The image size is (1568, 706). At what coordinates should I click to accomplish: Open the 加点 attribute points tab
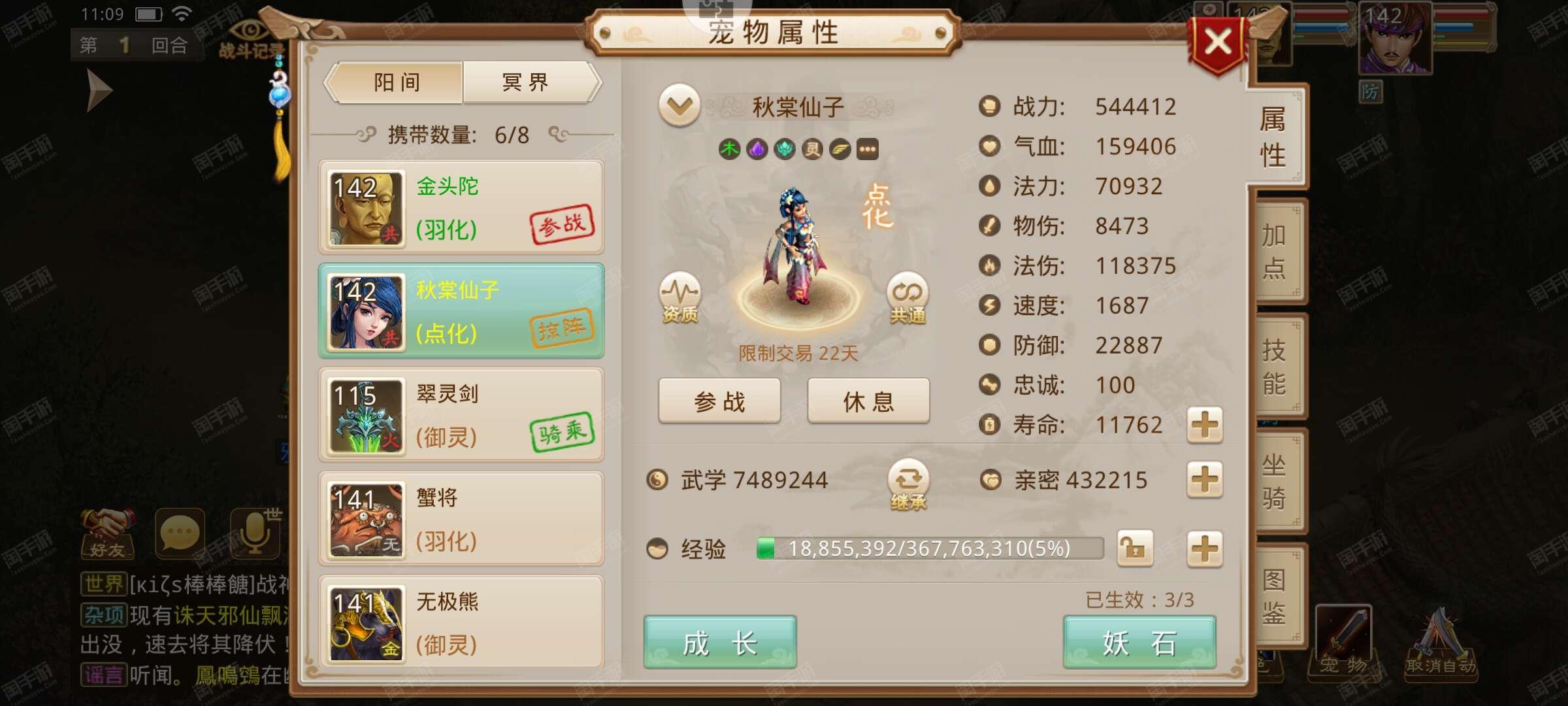coord(1275,252)
